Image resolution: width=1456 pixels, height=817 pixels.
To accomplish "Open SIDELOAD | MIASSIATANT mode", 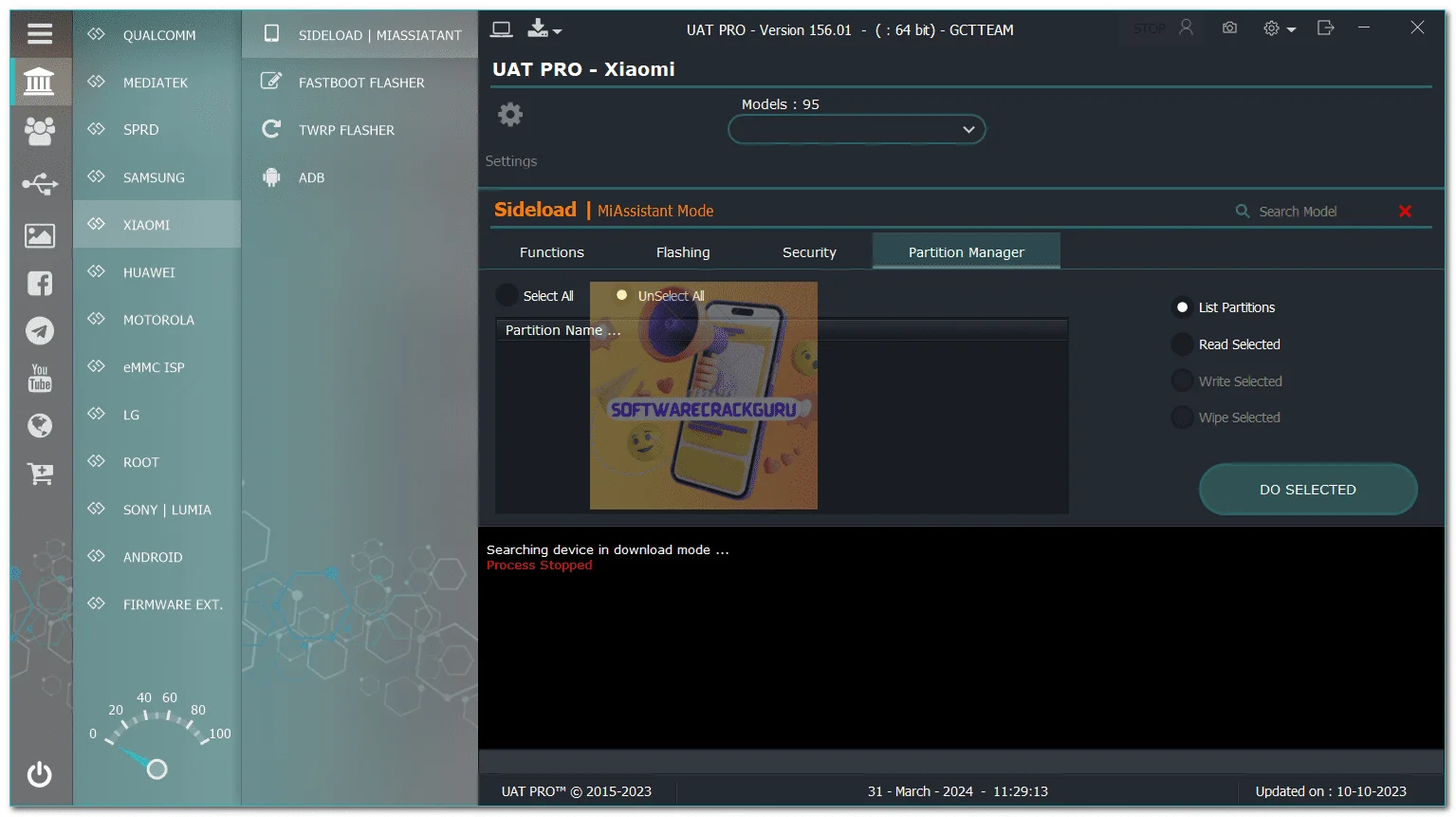I will [x=360, y=35].
